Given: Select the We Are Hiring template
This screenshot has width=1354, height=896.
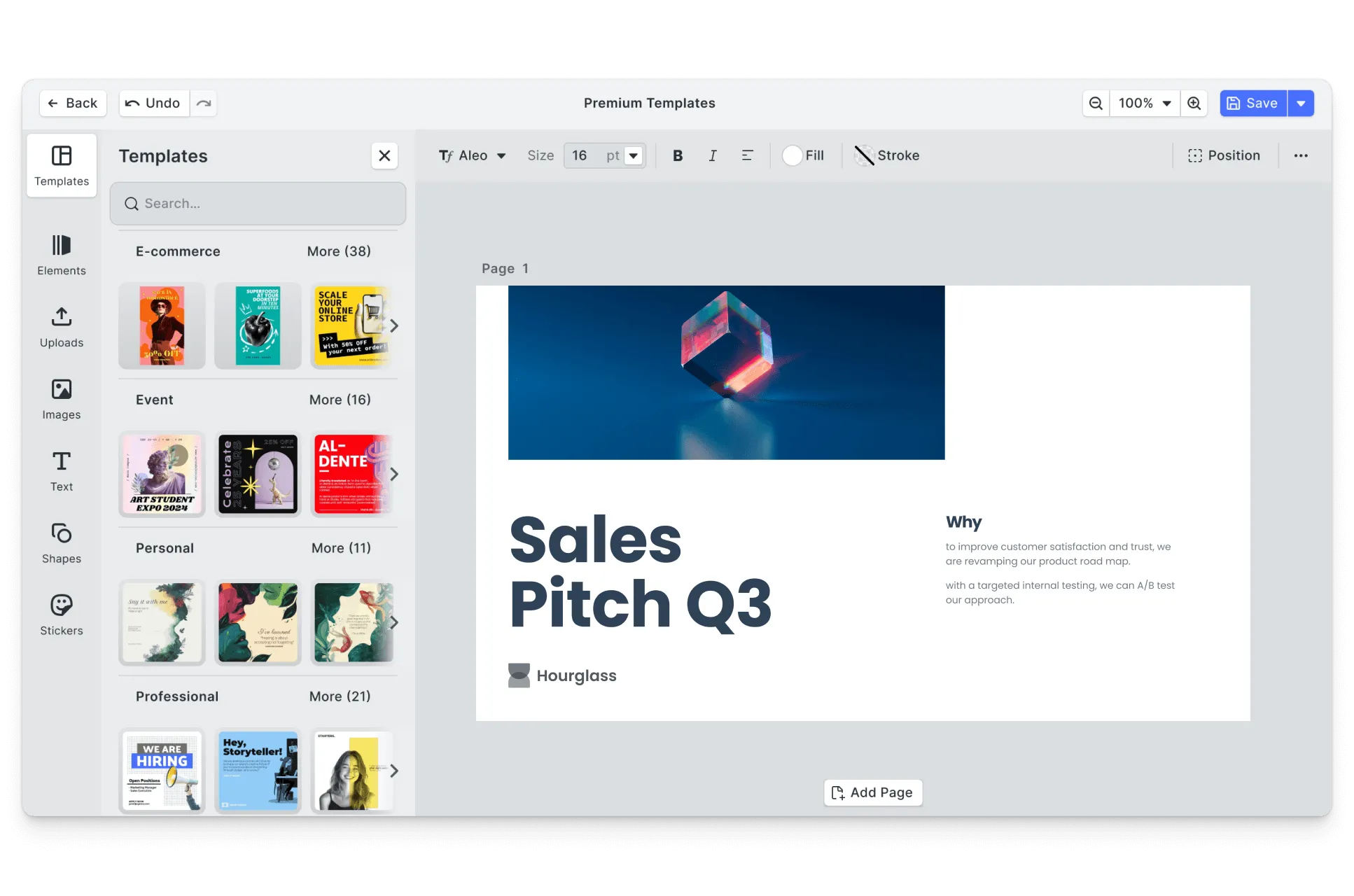Looking at the screenshot, I should [x=162, y=771].
